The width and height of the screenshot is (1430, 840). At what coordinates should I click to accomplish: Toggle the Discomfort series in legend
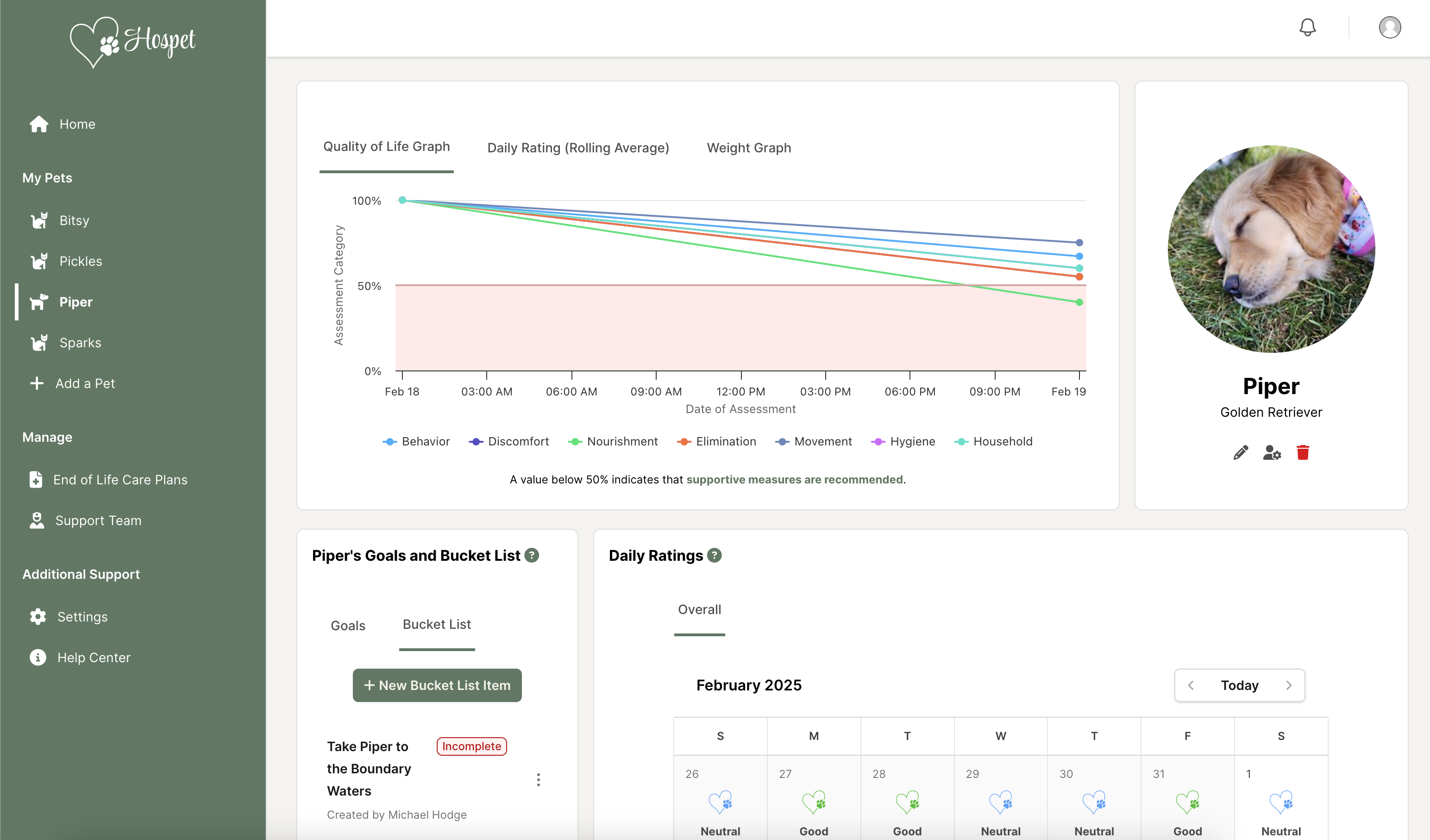coord(509,442)
